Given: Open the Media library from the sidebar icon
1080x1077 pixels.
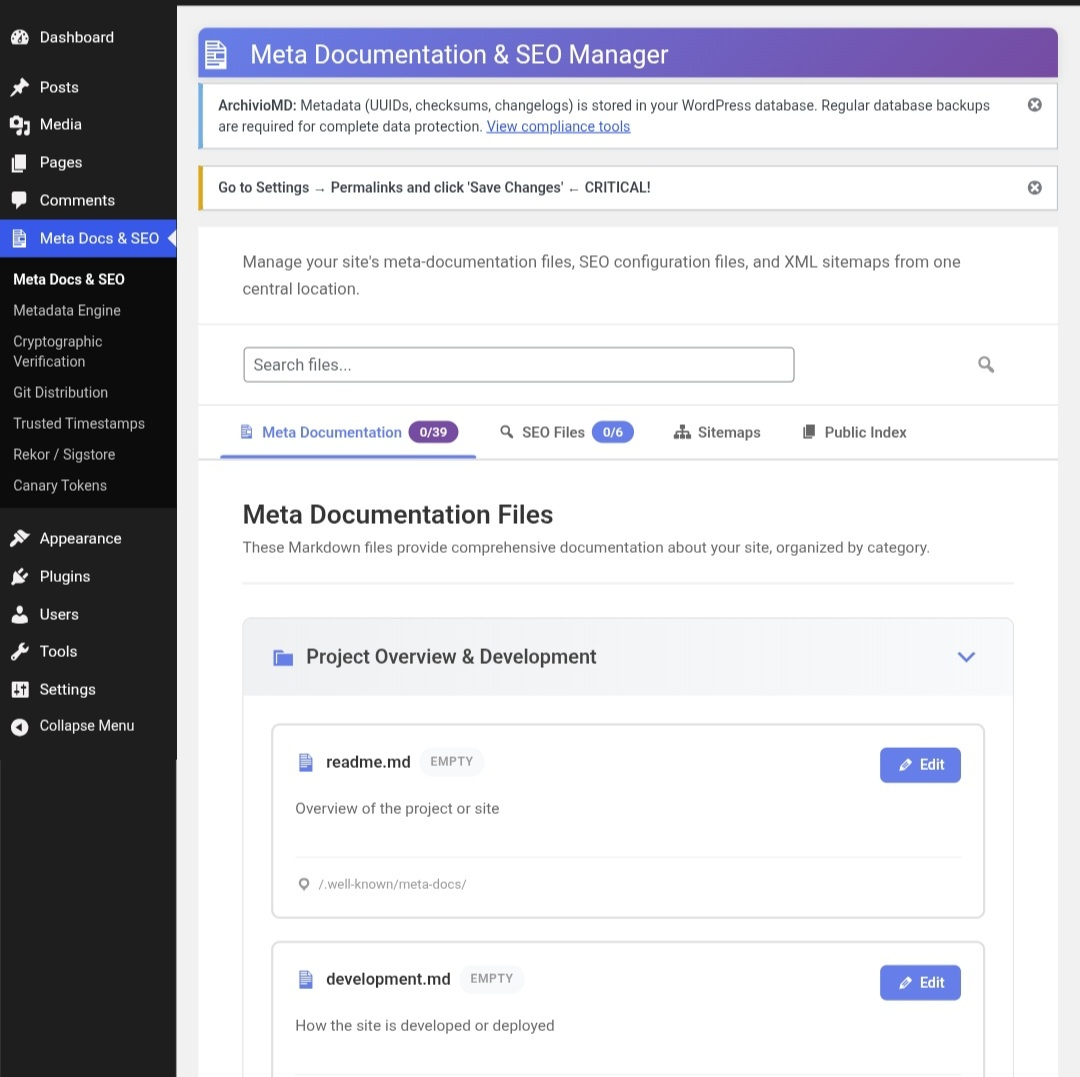Looking at the screenshot, I should (21, 124).
